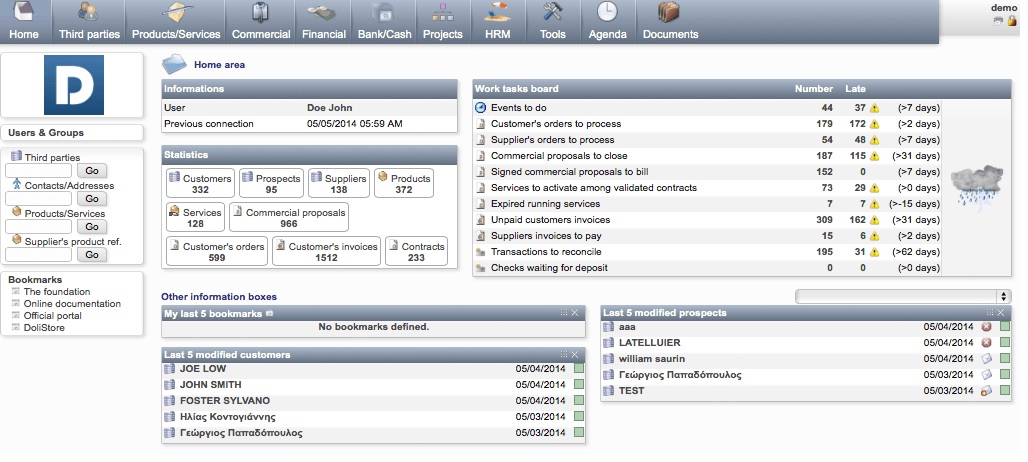Click red status icon in LATELLUIER row
1028x462 pixels.
pos(987,343)
